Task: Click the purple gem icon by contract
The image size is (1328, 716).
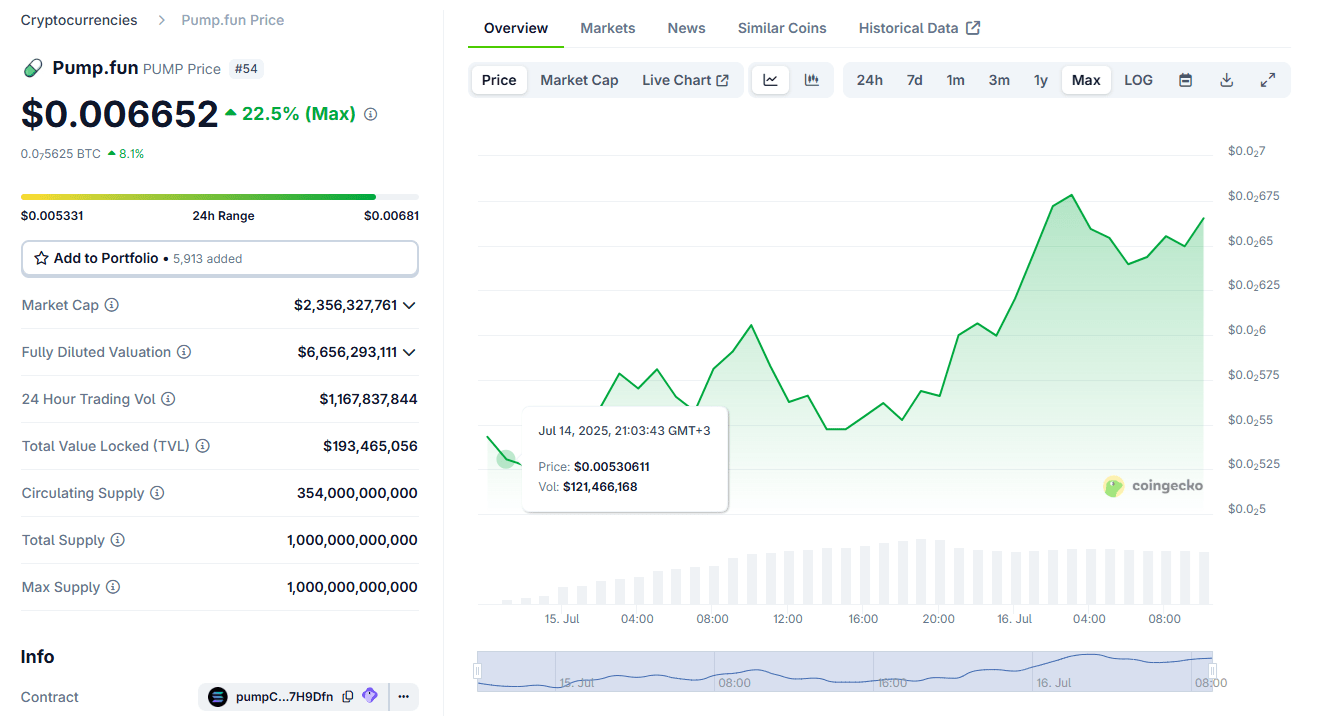Action: (x=369, y=696)
